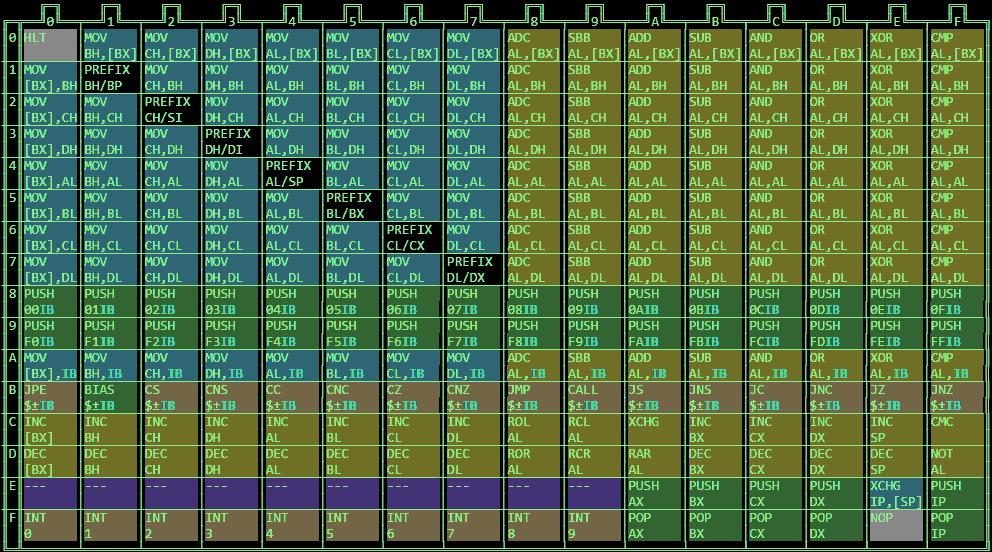Select the gray NOP cell
The height and width of the screenshot is (552, 992).
click(x=896, y=525)
